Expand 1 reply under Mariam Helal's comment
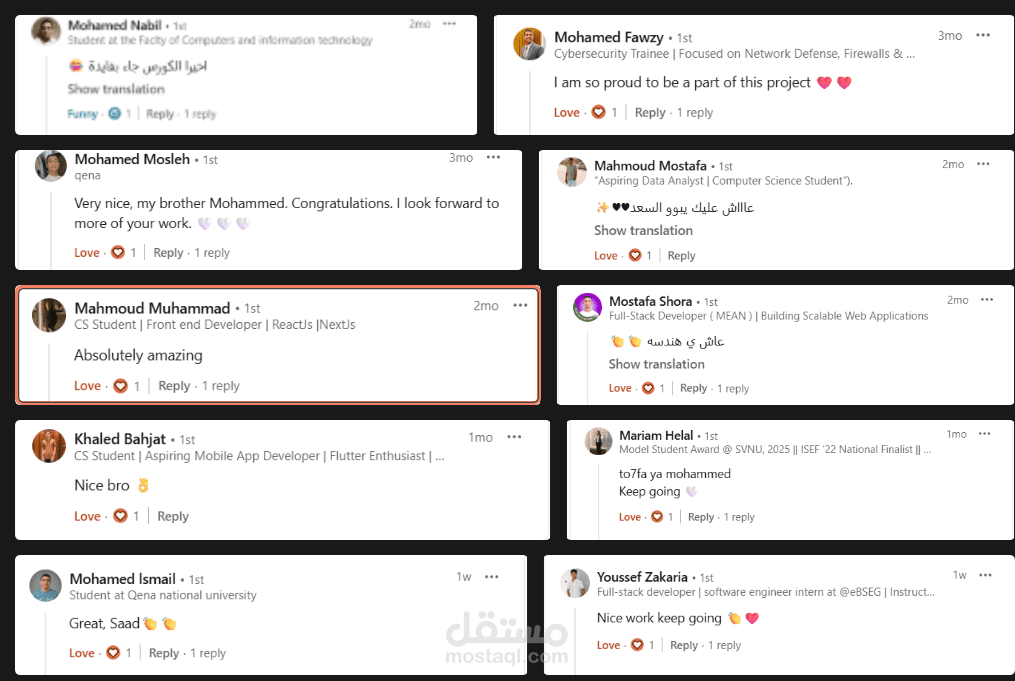Screen dimensions: 1015x681 click(739, 517)
